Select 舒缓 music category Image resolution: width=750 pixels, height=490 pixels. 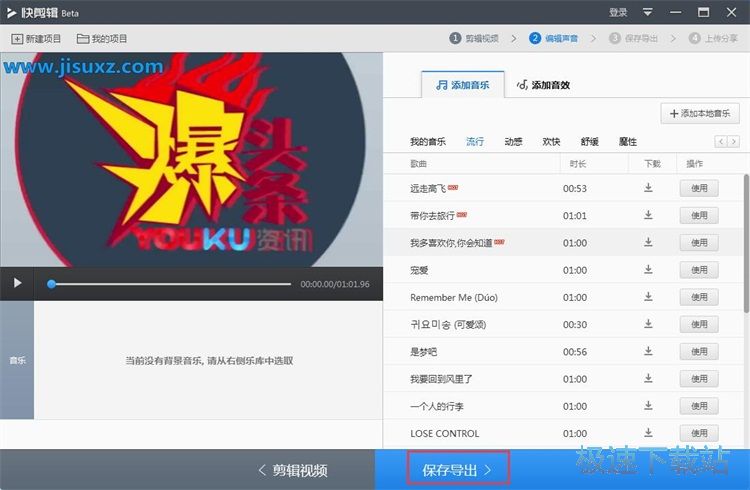pyautogui.click(x=590, y=142)
